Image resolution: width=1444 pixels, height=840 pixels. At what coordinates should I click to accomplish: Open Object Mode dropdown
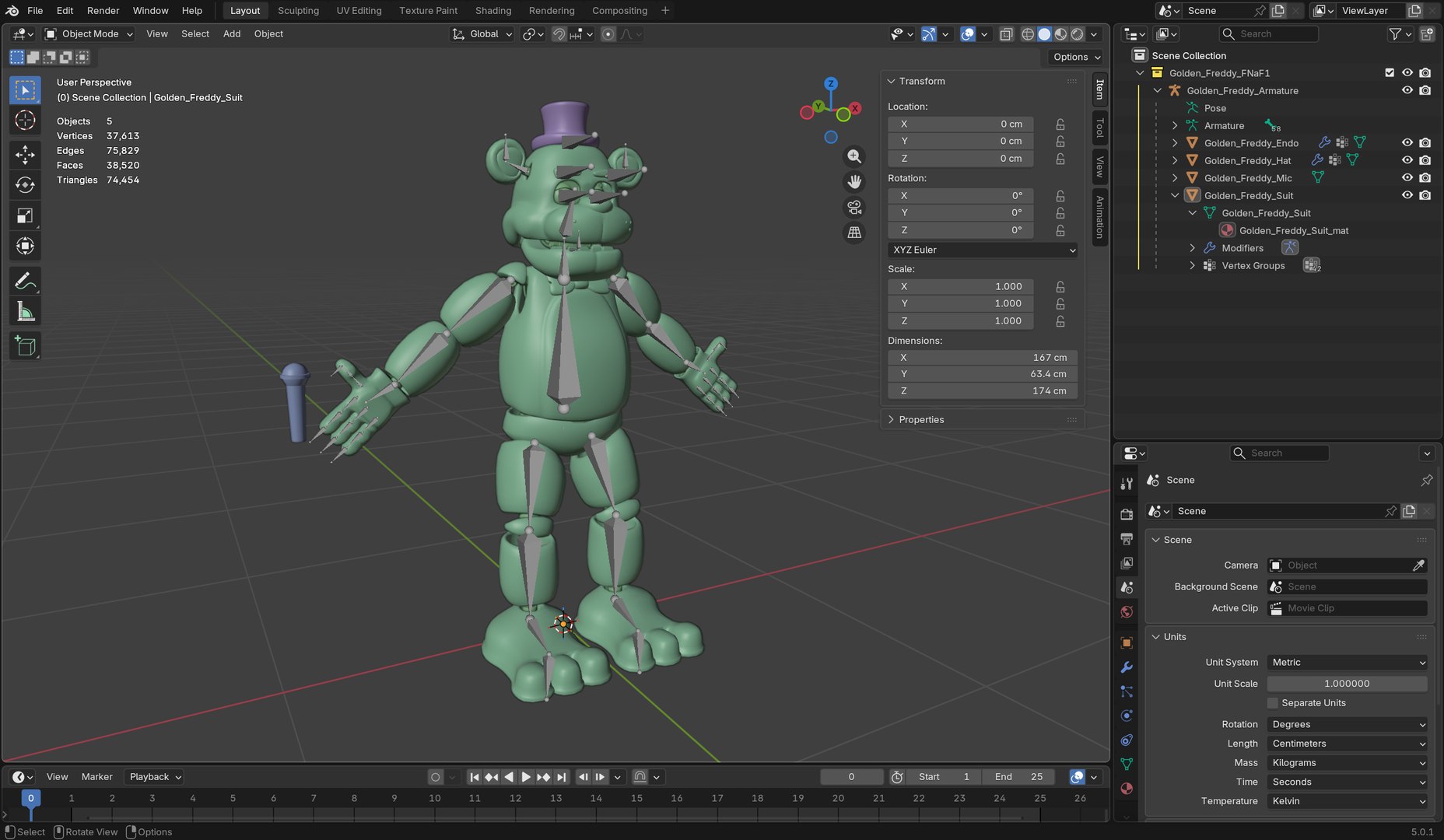(89, 34)
